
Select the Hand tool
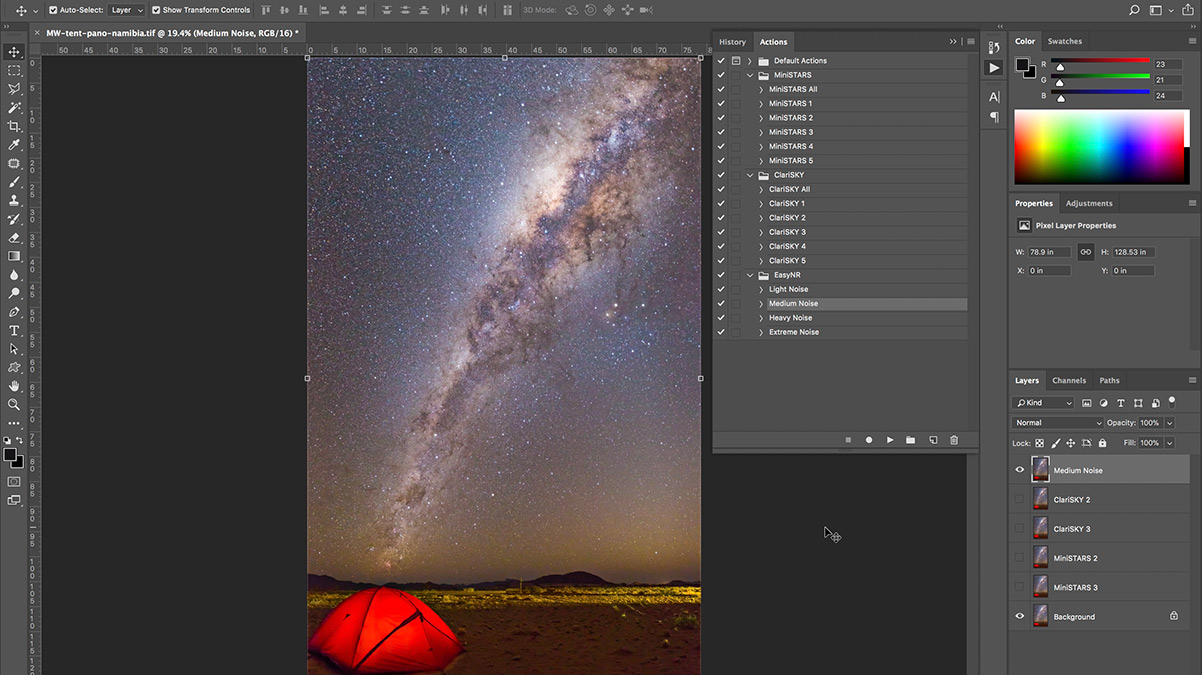click(14, 386)
